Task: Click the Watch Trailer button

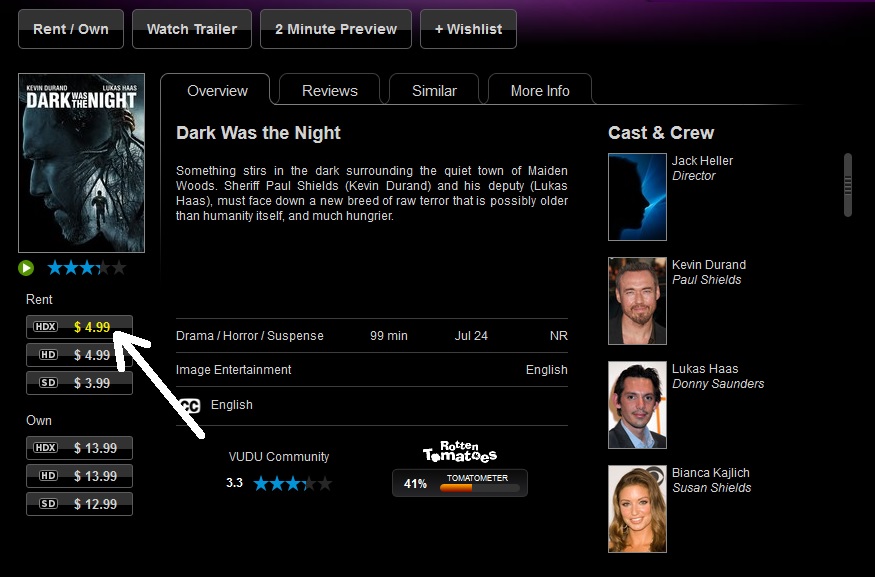Action: pos(192,29)
